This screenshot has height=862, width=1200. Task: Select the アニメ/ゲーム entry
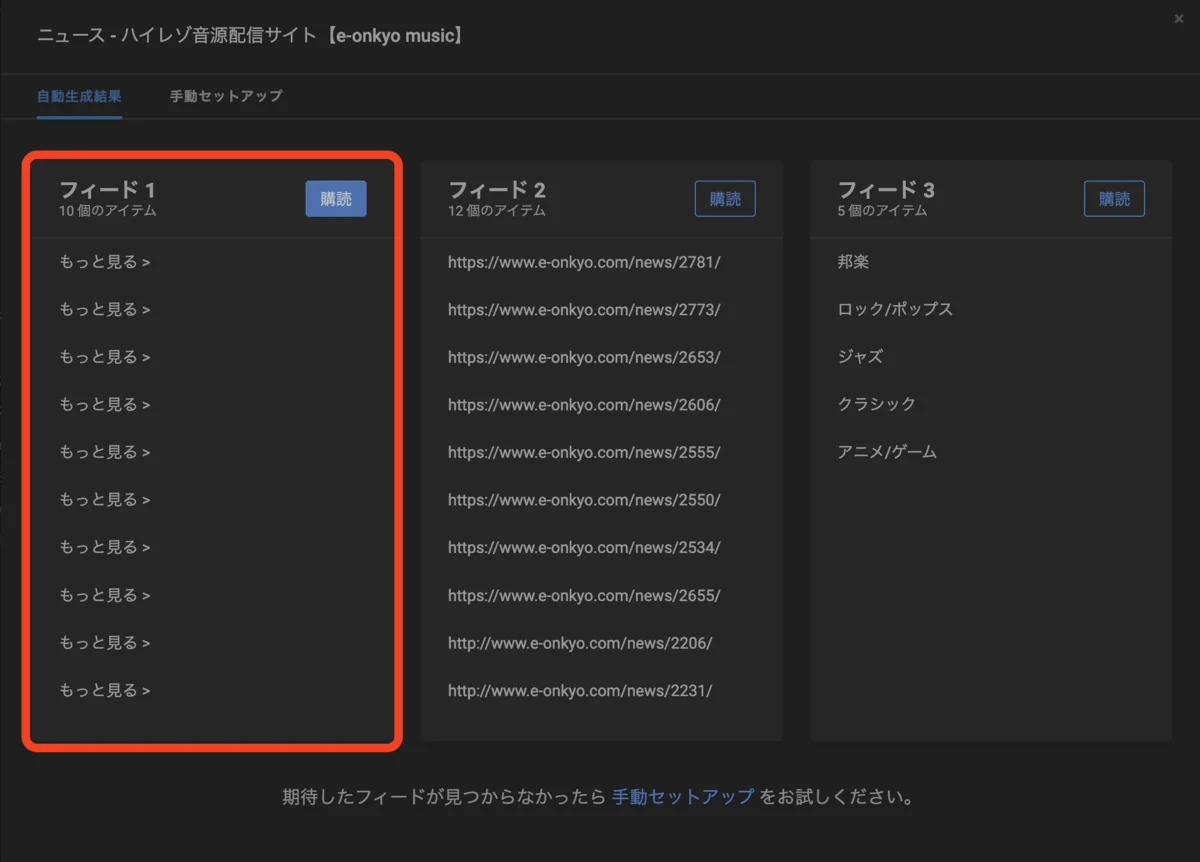click(887, 452)
